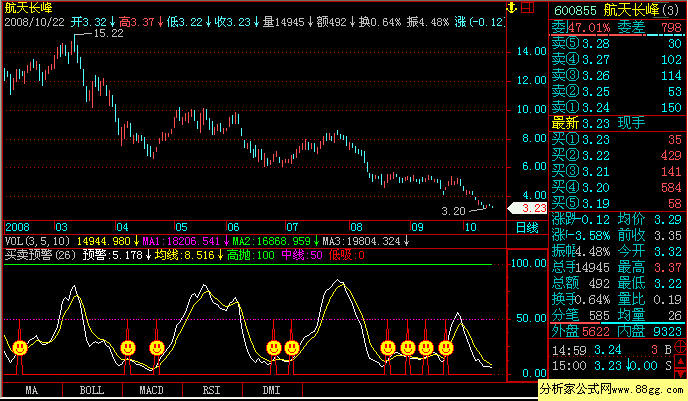Click the 均价 3.29 average price field
This screenshot has width=688, height=401.
pos(650,219)
